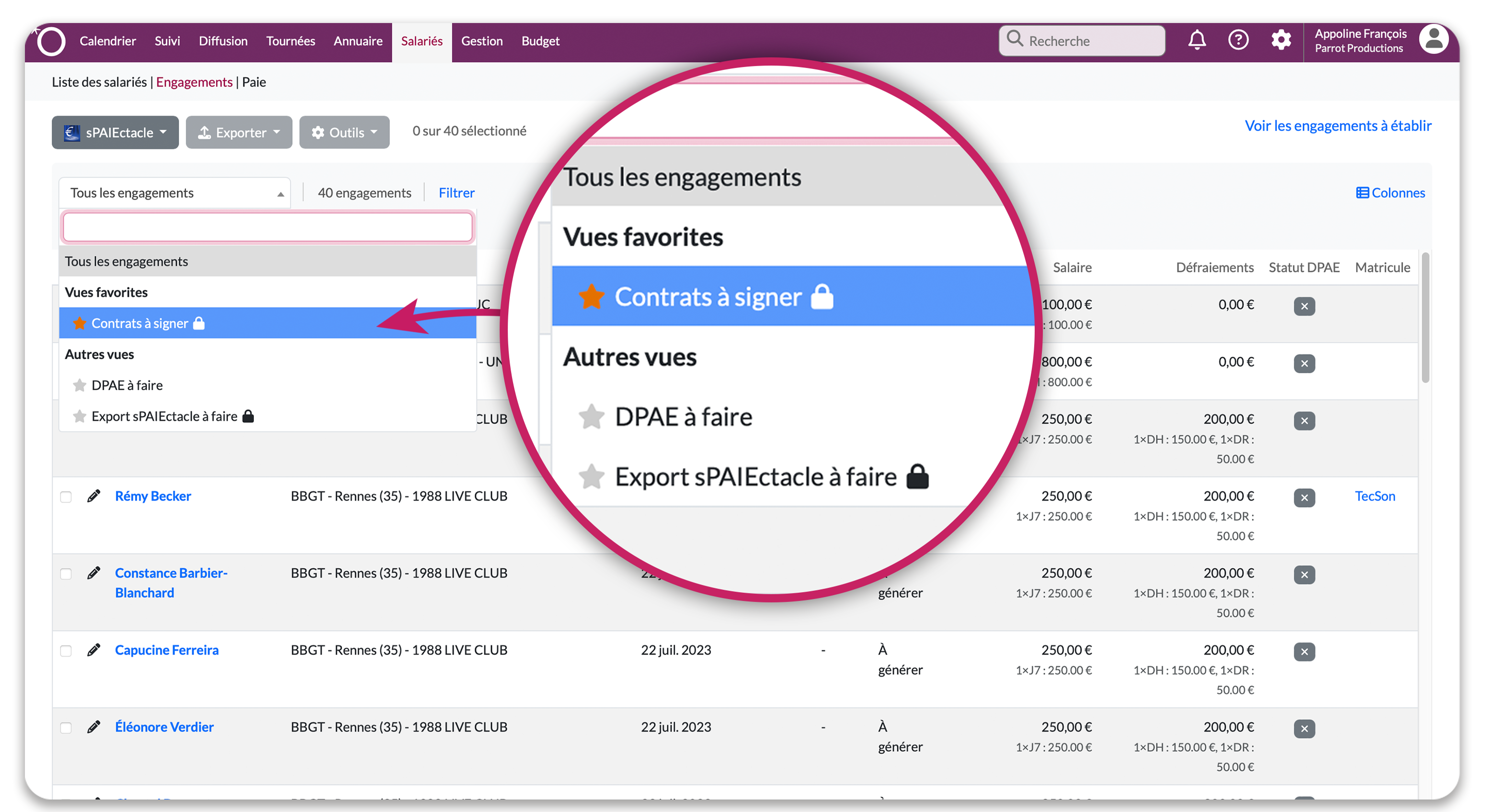Favorite the Export sPAIEctacle à faire star
The image size is (1485, 812).
80,416
